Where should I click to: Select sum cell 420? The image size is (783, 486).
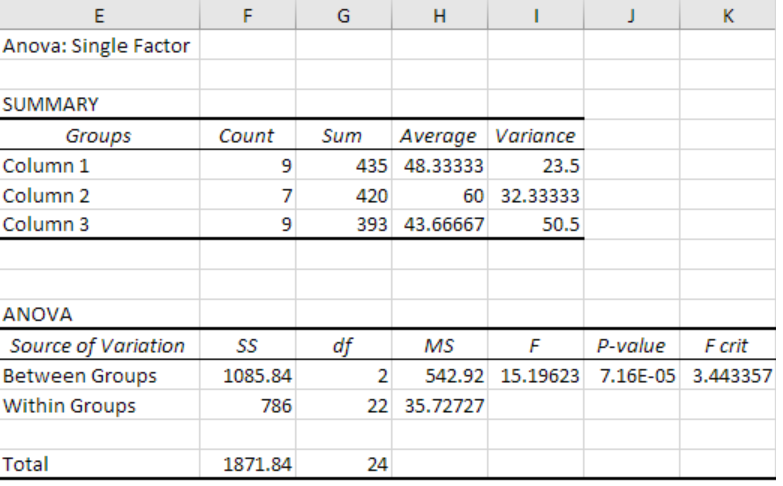click(x=344, y=195)
